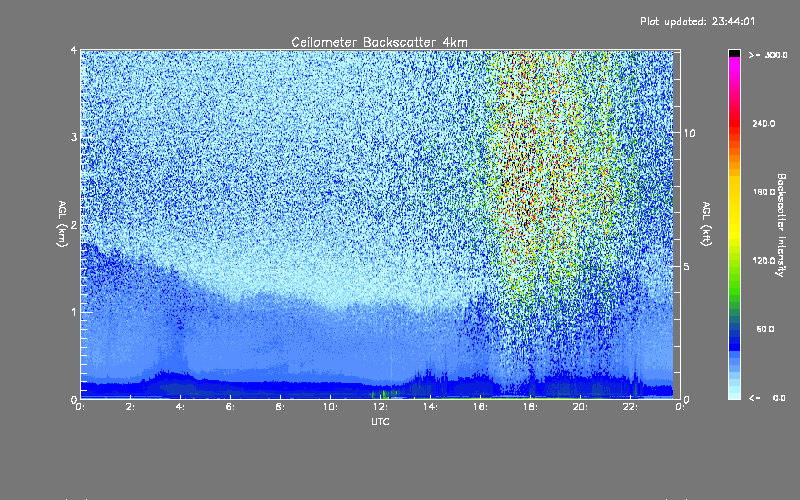
Task: Click the '60.0' colorbar value
Action: coord(765,329)
